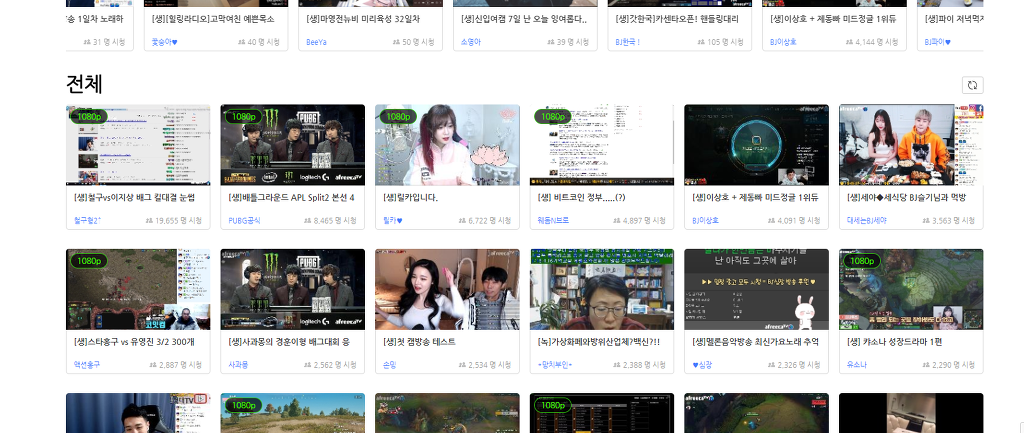Click title [생]사과몽의 경훈이형 배그대회

pos(289,342)
